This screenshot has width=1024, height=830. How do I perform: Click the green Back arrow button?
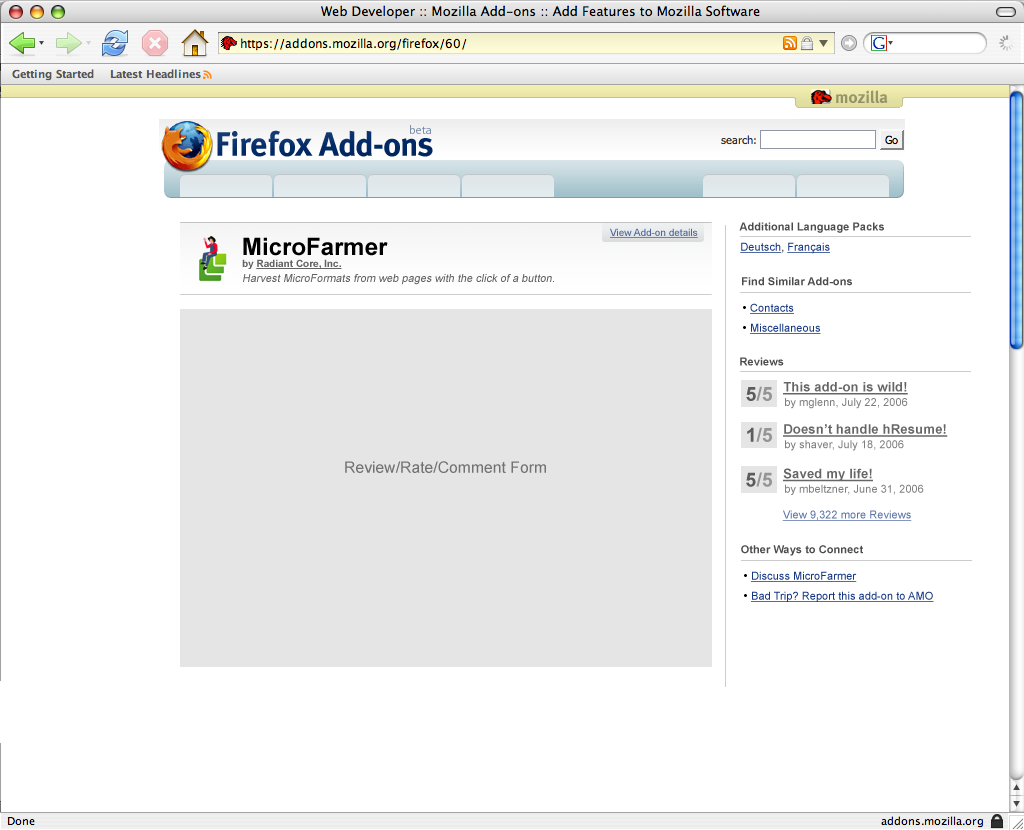click(22, 43)
